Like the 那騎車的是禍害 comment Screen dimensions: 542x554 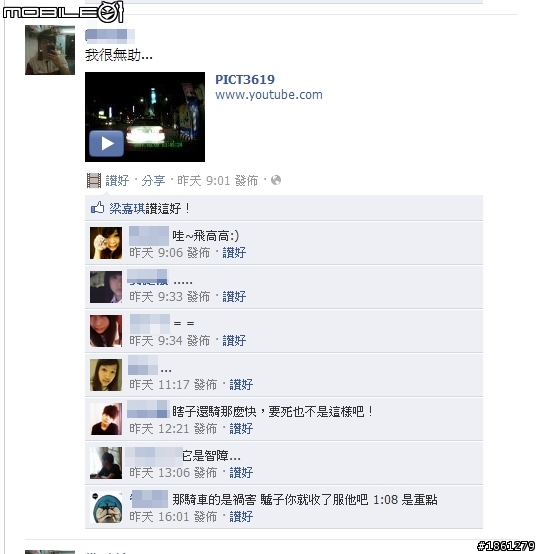click(x=241, y=517)
